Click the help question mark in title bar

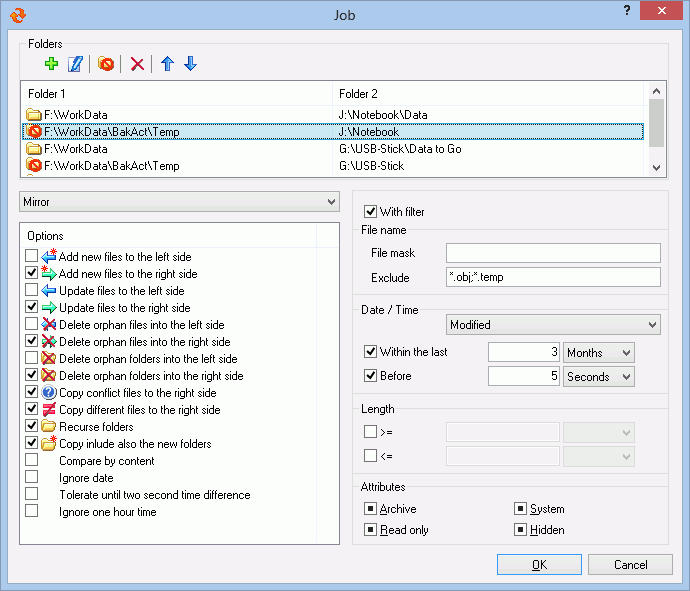(x=627, y=13)
